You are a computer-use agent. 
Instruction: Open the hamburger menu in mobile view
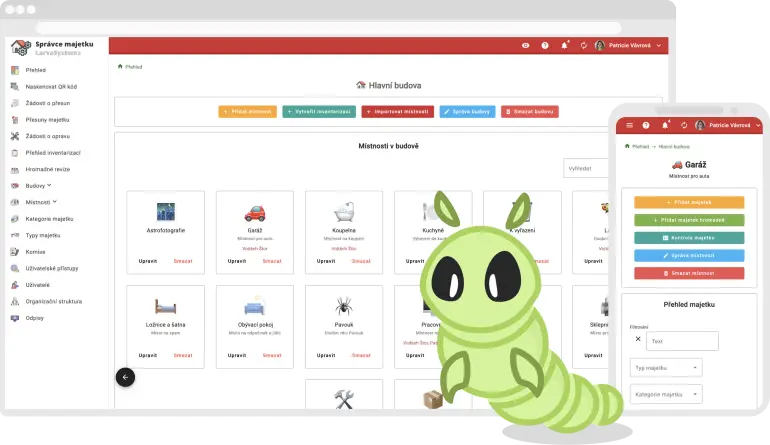629,125
